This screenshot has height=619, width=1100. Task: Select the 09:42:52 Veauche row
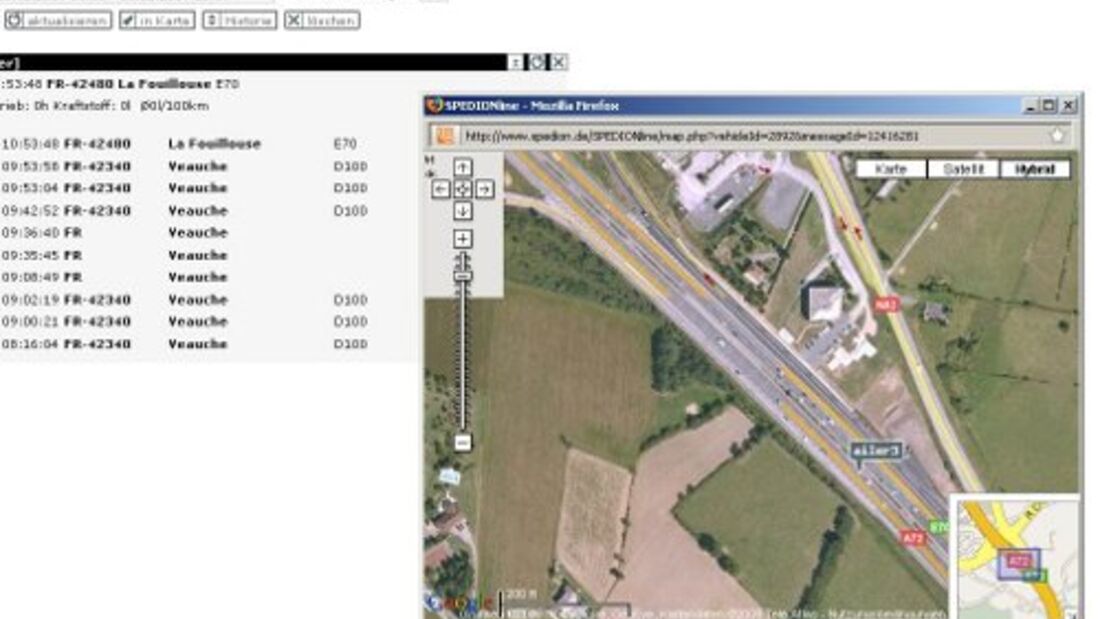(187, 211)
